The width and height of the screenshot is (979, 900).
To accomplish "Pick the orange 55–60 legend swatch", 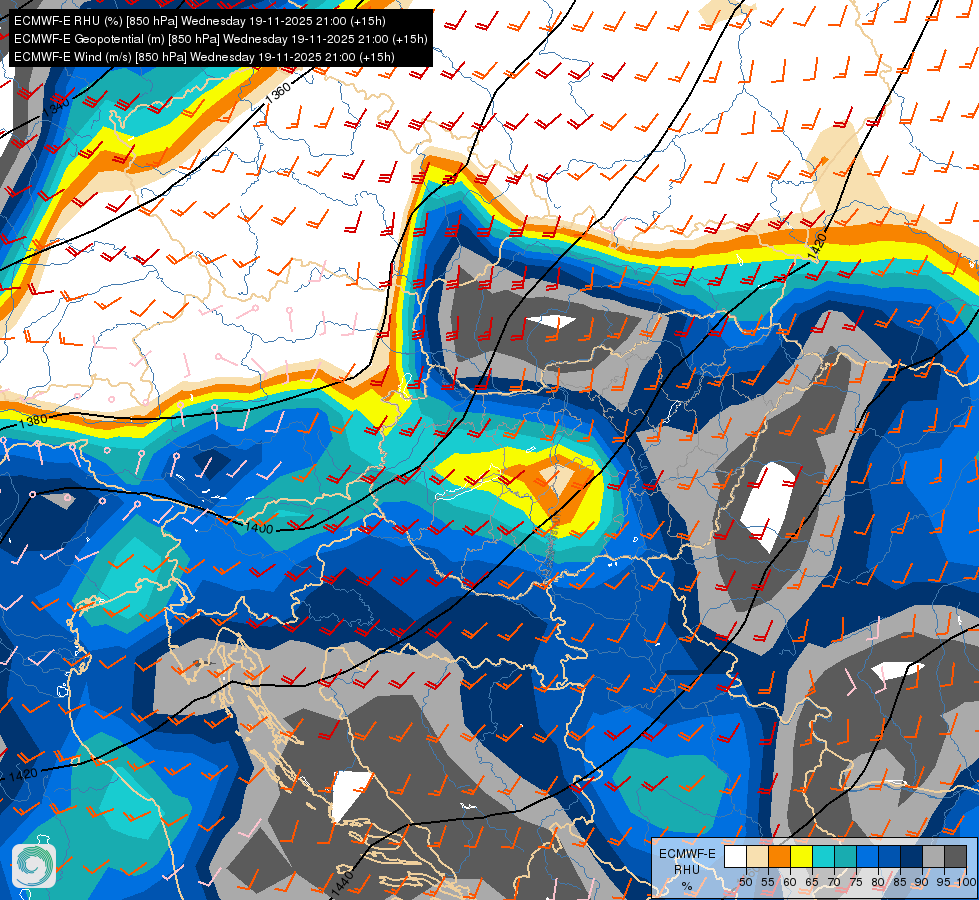I will [779, 856].
